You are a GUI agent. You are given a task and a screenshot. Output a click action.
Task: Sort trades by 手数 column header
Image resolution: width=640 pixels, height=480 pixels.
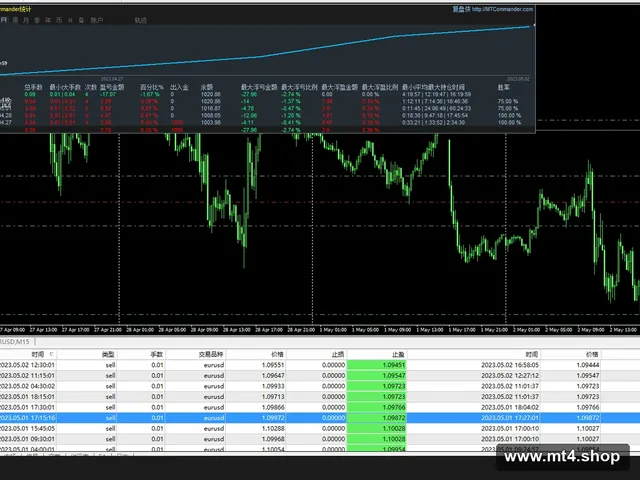point(156,354)
